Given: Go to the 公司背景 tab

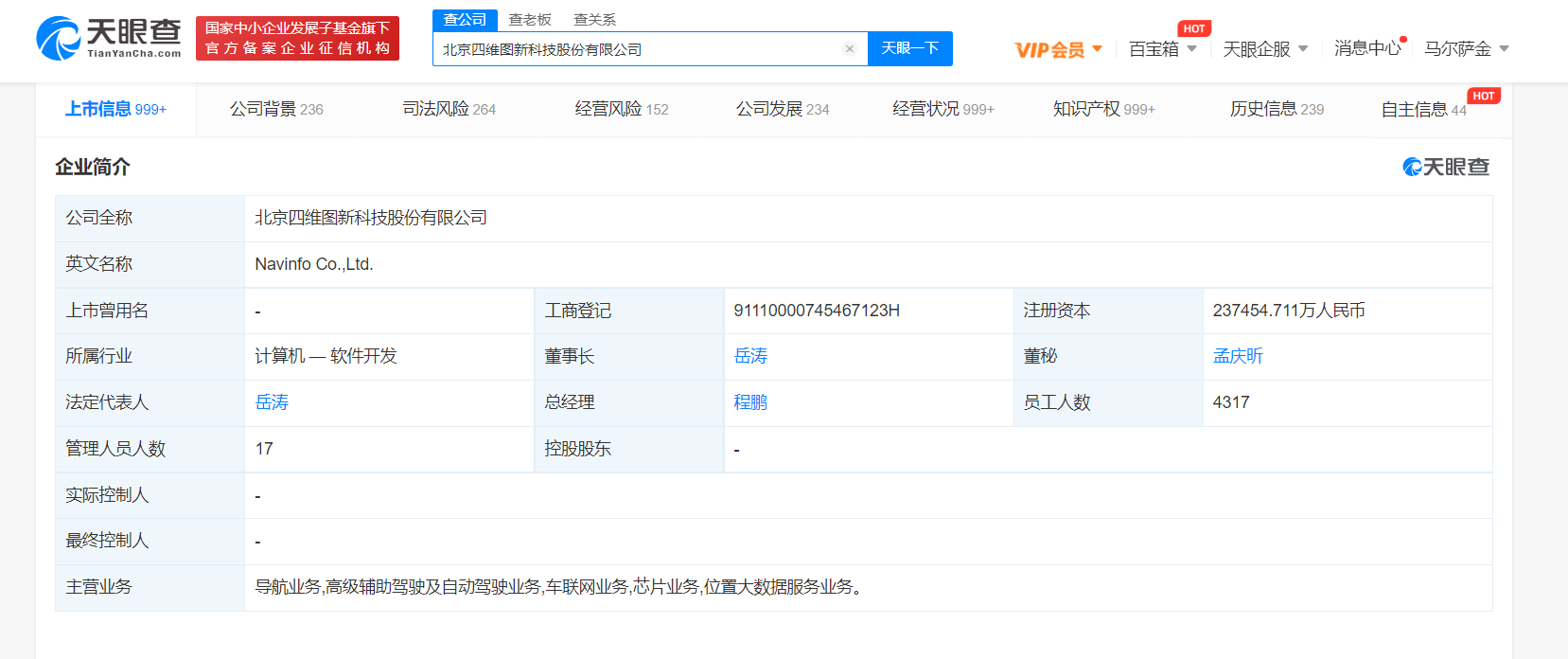Looking at the screenshot, I should point(276,110).
